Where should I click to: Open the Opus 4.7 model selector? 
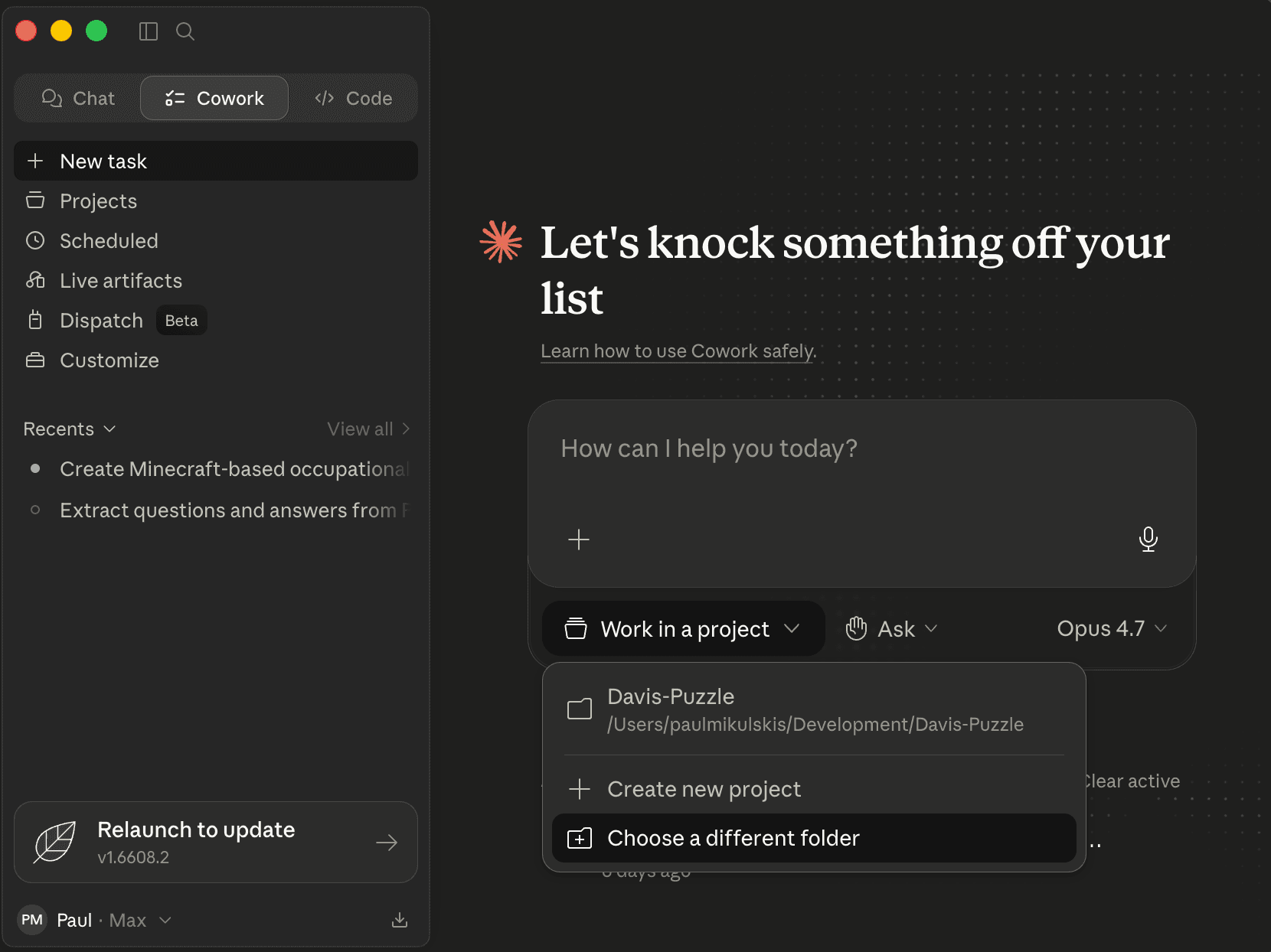[1112, 629]
